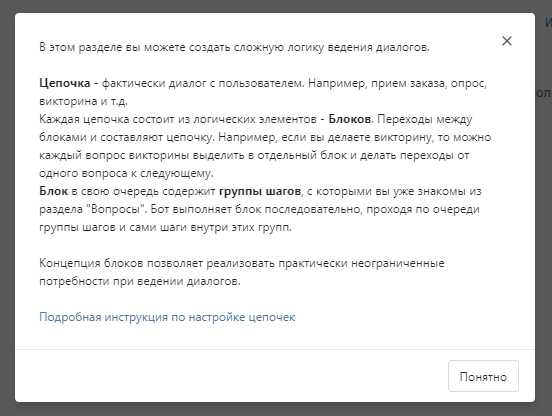
Task: Click the line группы шагов и сами шаги
Action: coord(165,227)
